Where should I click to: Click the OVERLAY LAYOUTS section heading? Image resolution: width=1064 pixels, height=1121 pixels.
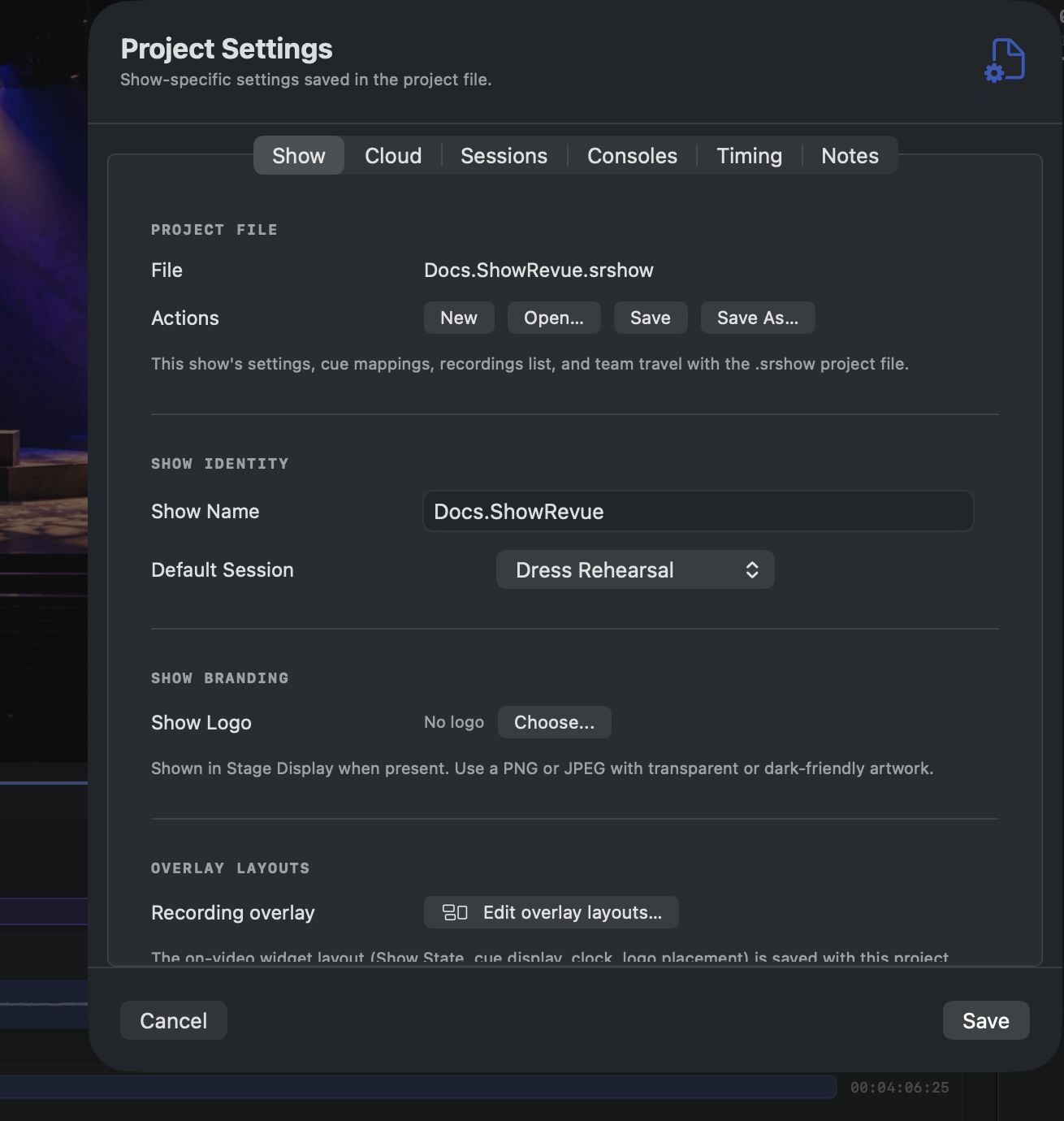pyautogui.click(x=231, y=868)
